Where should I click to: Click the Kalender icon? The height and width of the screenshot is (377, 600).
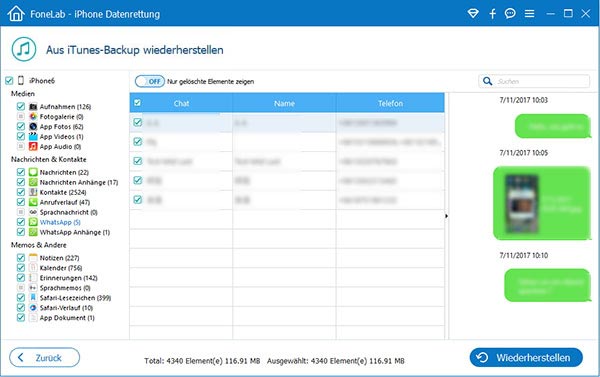(33, 268)
